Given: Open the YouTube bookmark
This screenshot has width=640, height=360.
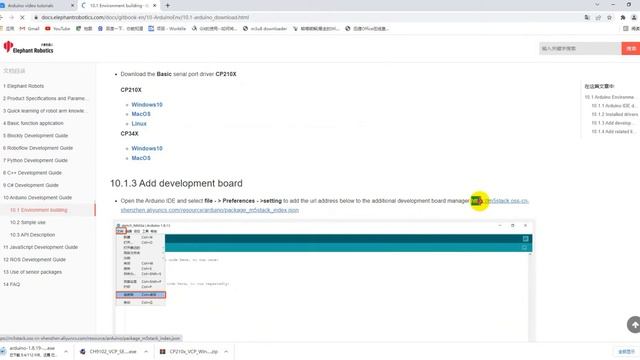Looking at the screenshot, I should [x=58, y=29].
